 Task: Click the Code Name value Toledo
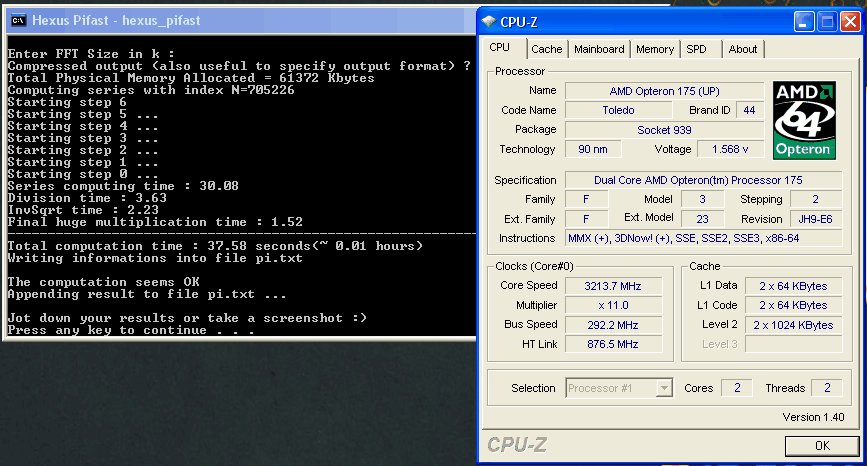click(618, 110)
